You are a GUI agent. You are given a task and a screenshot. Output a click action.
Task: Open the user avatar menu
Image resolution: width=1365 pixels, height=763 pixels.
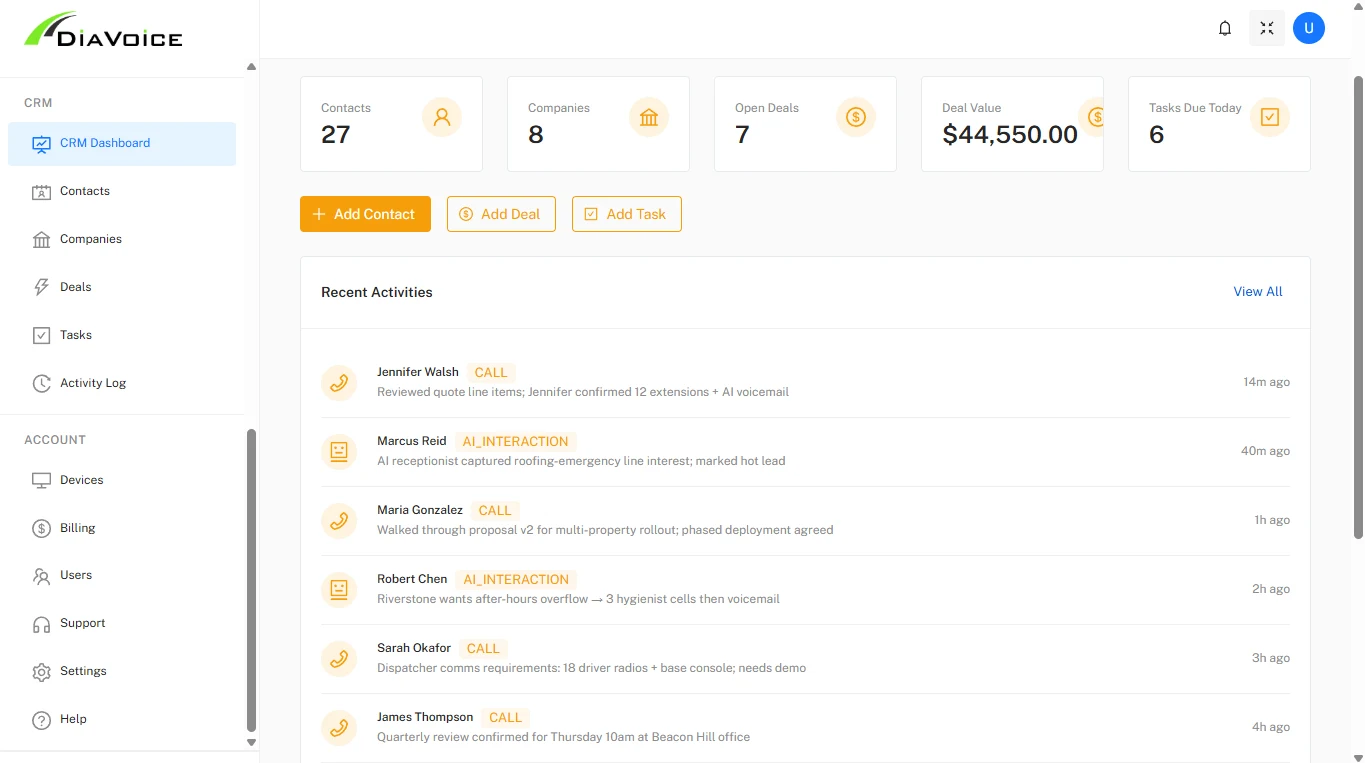click(x=1309, y=28)
